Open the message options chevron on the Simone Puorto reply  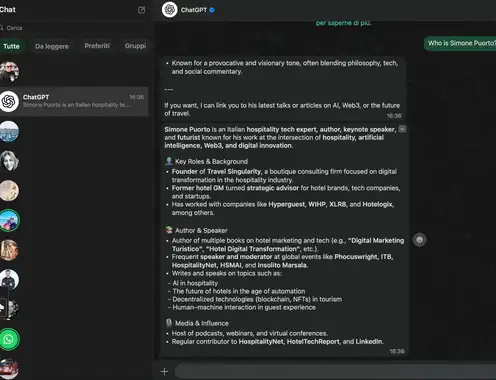pyautogui.click(x=402, y=129)
